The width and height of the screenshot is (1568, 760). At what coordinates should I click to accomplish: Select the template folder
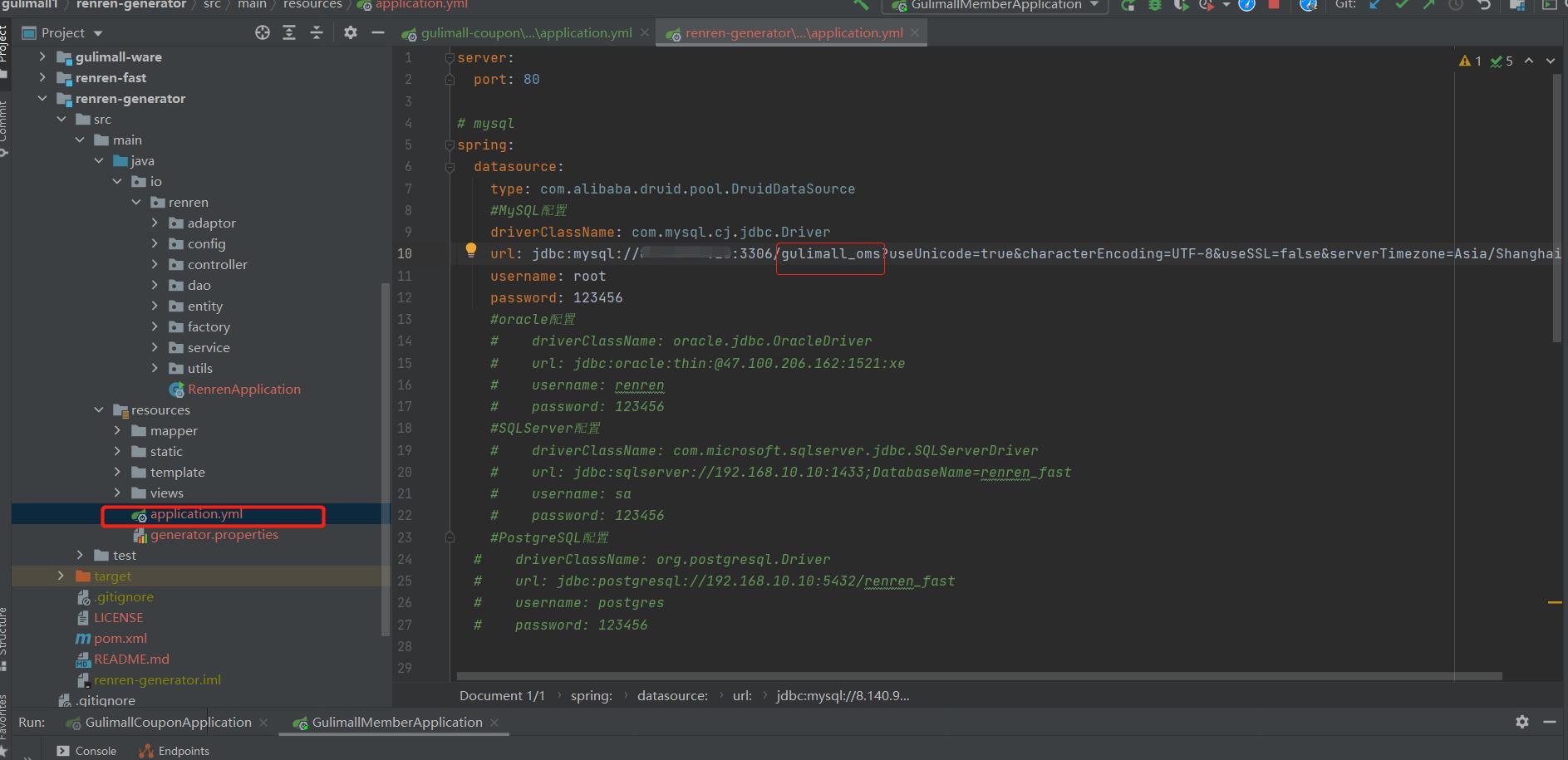[x=177, y=472]
